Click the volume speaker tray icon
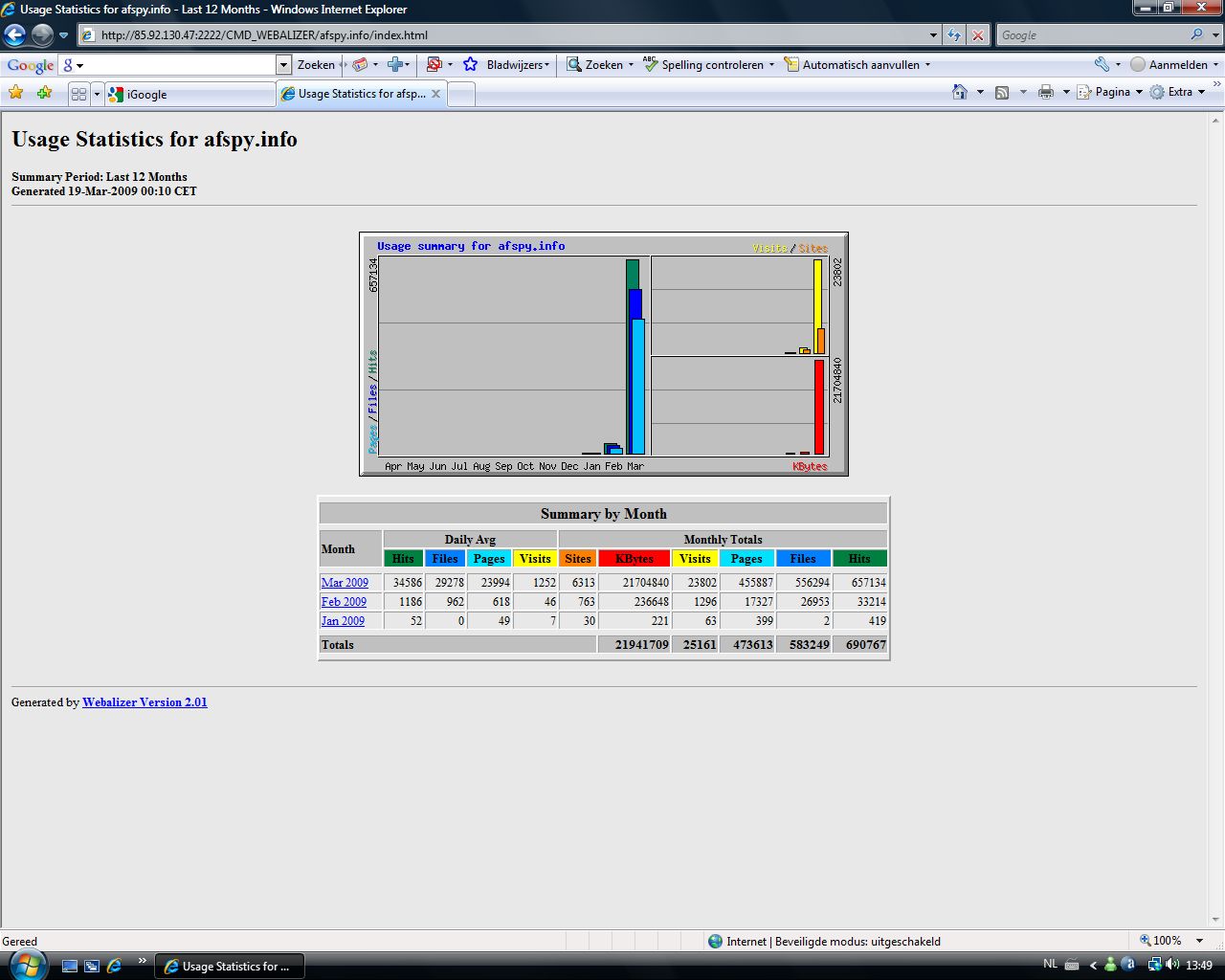The height and width of the screenshot is (980, 1225). point(1173,965)
